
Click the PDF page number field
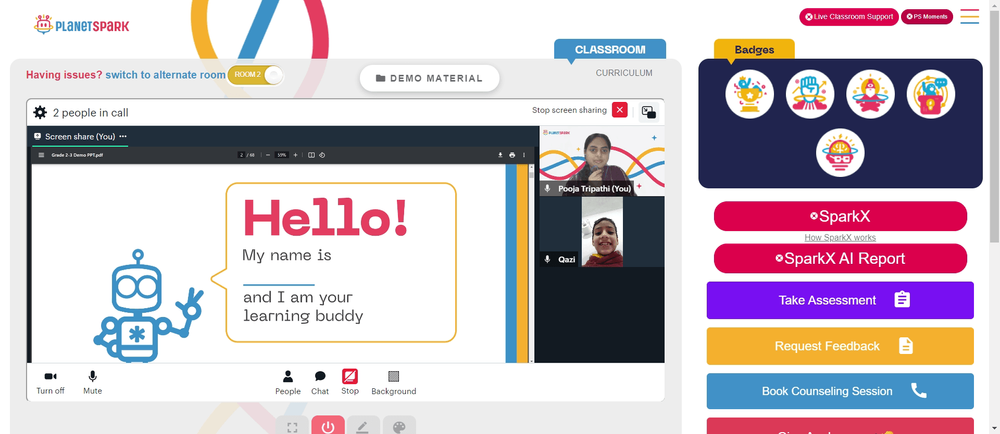(241, 155)
